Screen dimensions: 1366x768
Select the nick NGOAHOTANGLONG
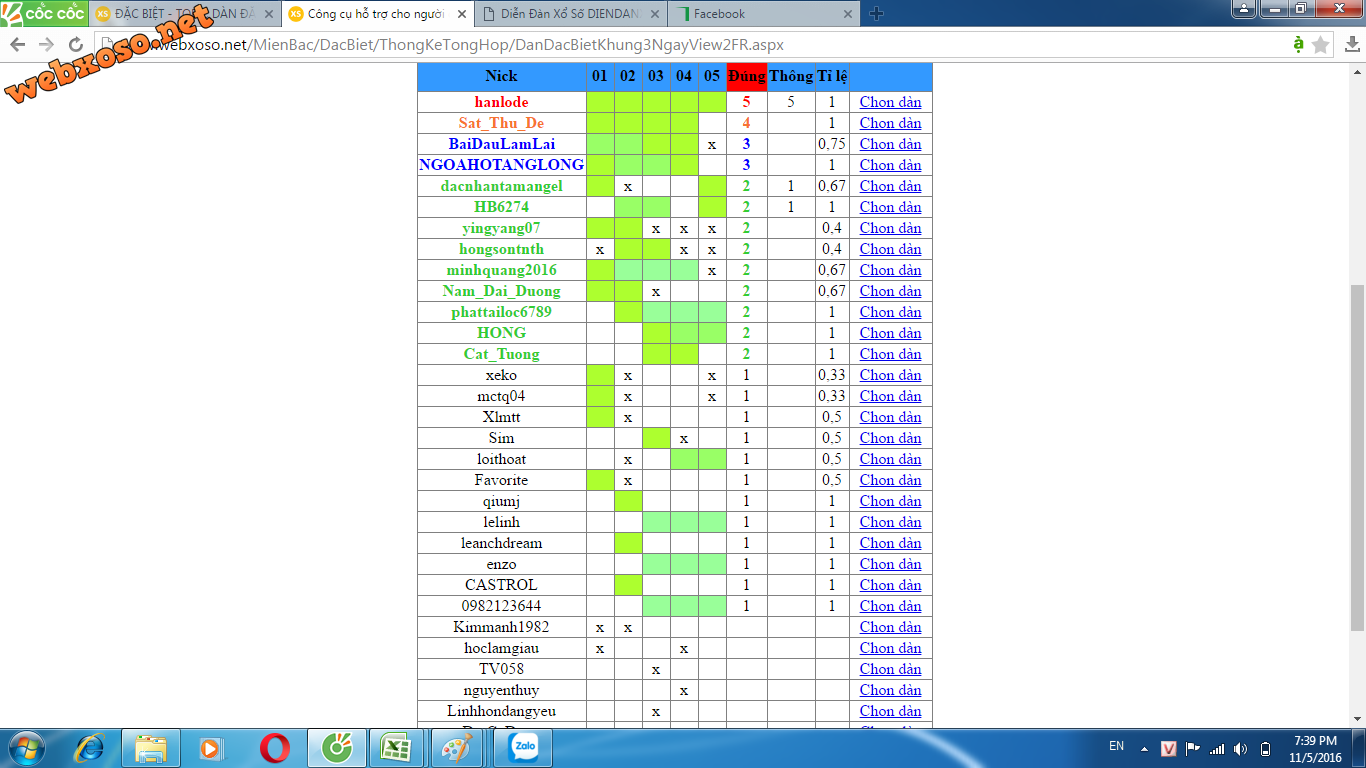pyautogui.click(x=502, y=165)
